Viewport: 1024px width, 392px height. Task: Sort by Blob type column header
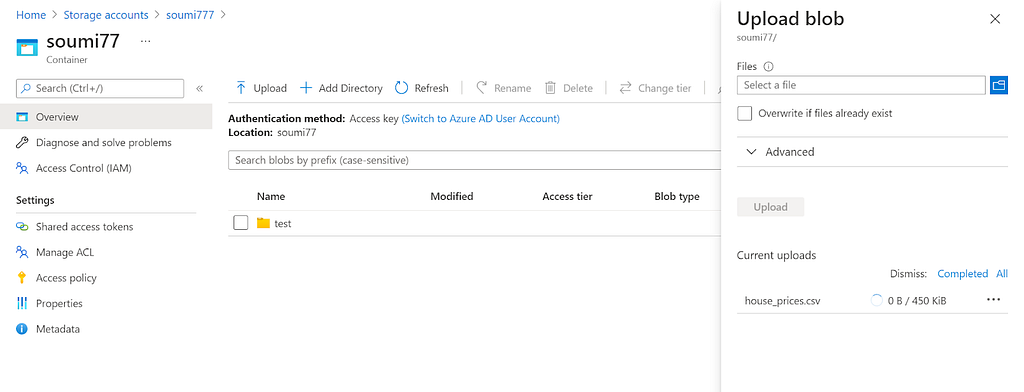point(677,196)
